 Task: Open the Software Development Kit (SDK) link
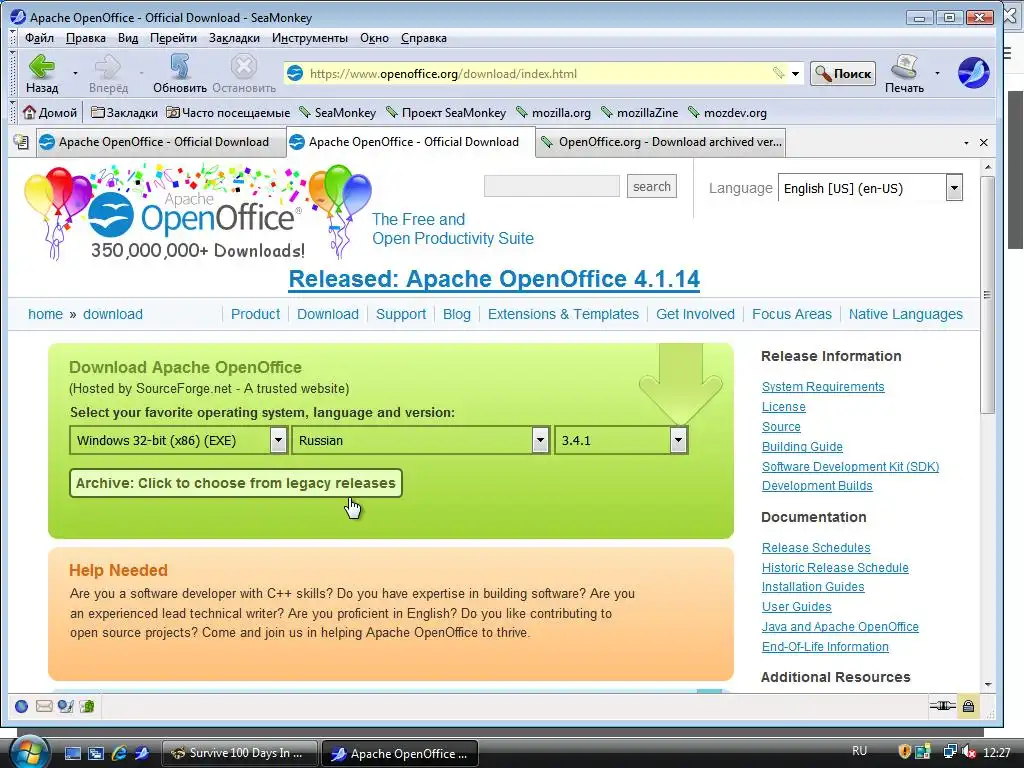850,466
